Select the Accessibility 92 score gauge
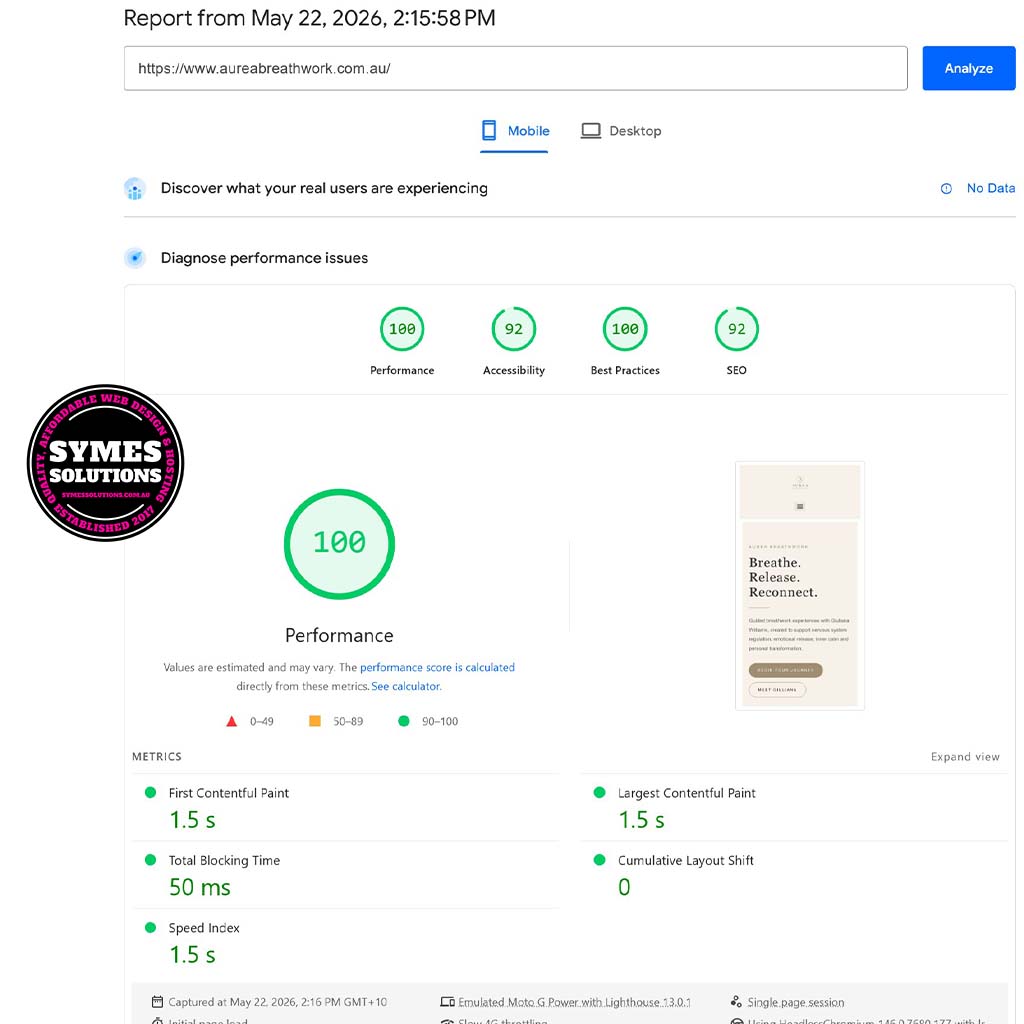1024x1024 pixels. click(x=514, y=329)
